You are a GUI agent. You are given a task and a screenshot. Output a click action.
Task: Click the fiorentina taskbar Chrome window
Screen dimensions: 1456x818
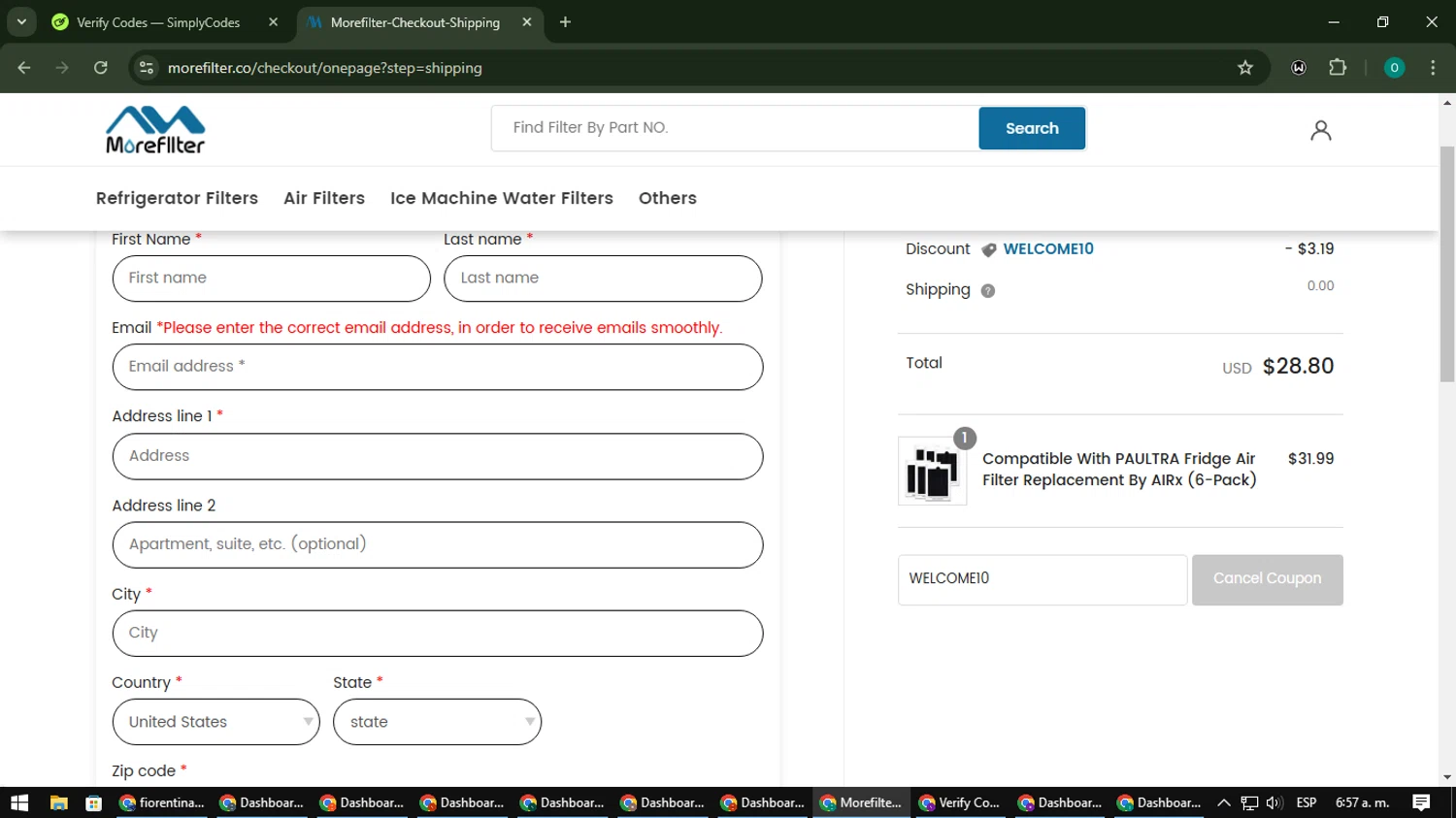point(161,802)
